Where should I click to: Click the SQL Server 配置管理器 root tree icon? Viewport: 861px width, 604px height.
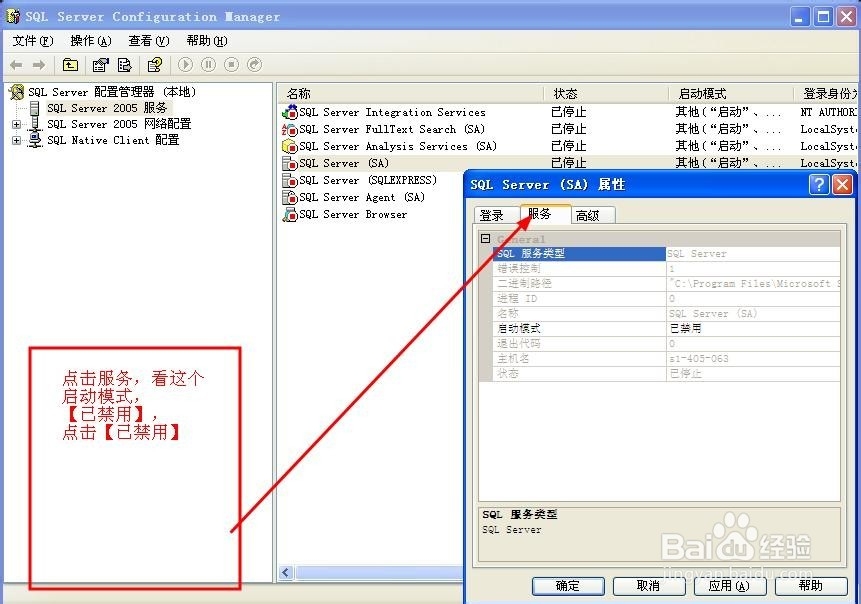tap(17, 92)
